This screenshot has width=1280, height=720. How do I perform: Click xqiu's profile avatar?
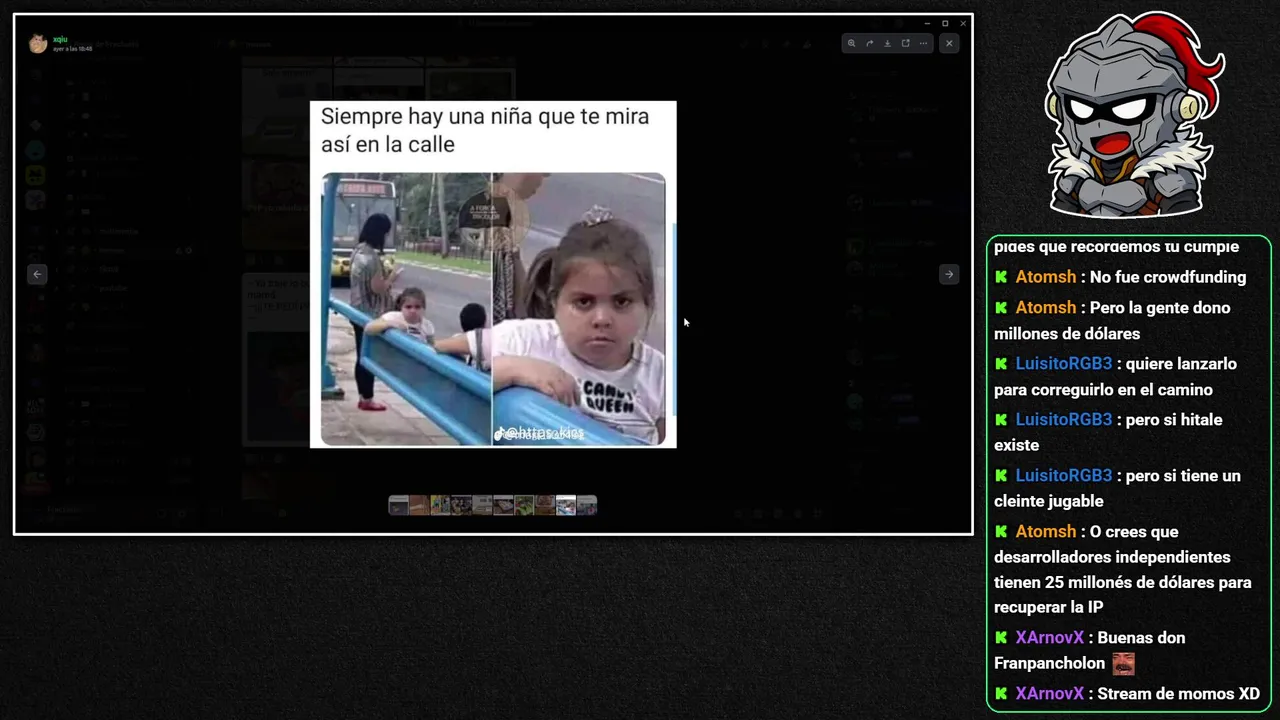(x=38, y=43)
